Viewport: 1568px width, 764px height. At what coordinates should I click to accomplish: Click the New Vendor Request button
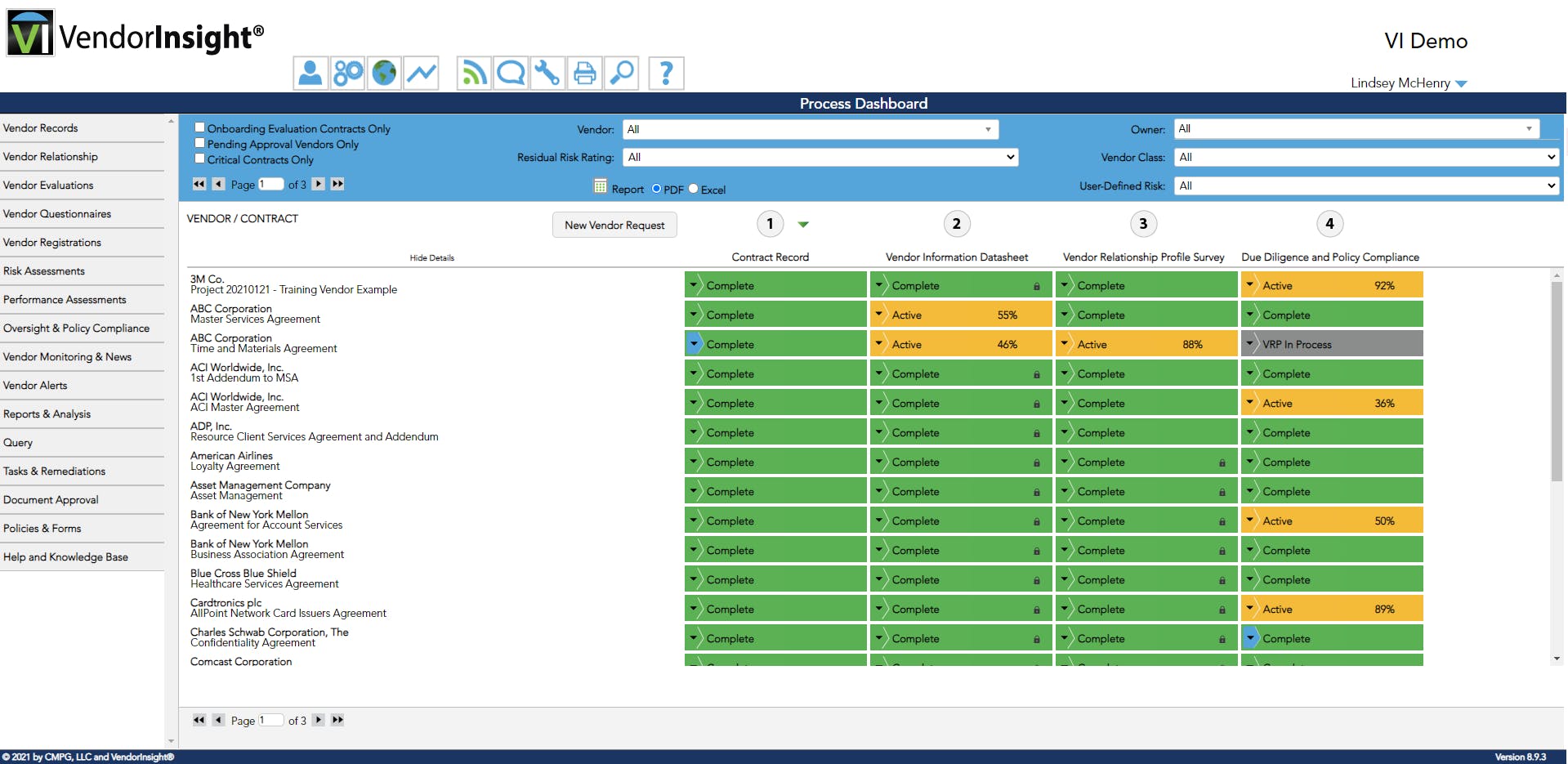tap(614, 226)
